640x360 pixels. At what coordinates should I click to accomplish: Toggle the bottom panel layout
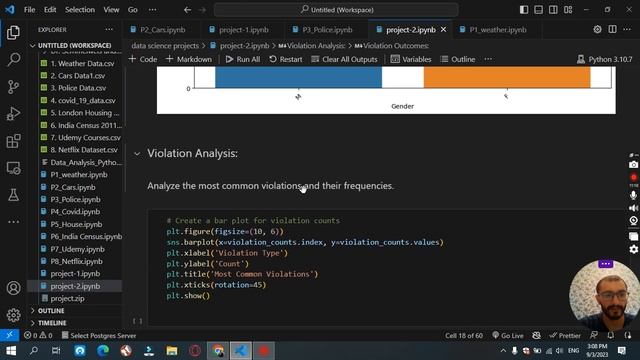[538, 10]
